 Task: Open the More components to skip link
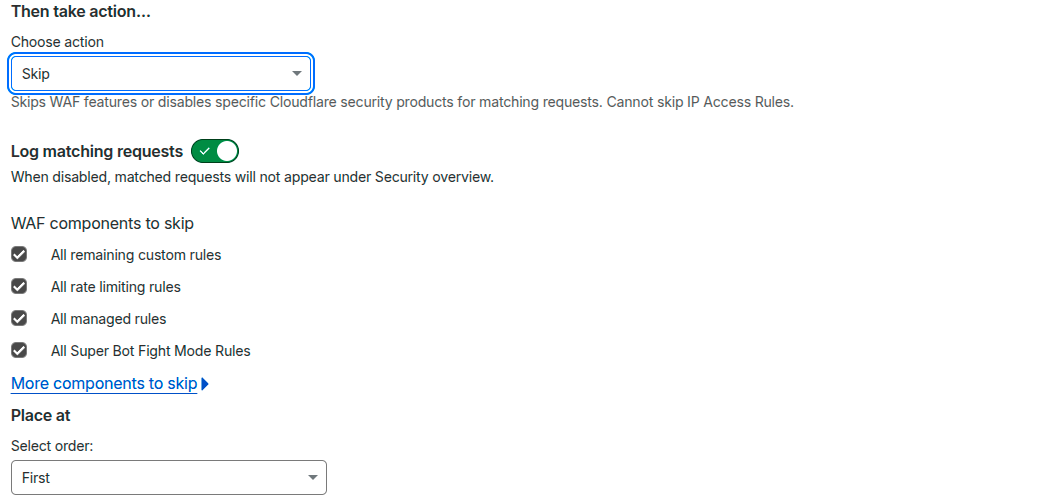click(x=104, y=384)
